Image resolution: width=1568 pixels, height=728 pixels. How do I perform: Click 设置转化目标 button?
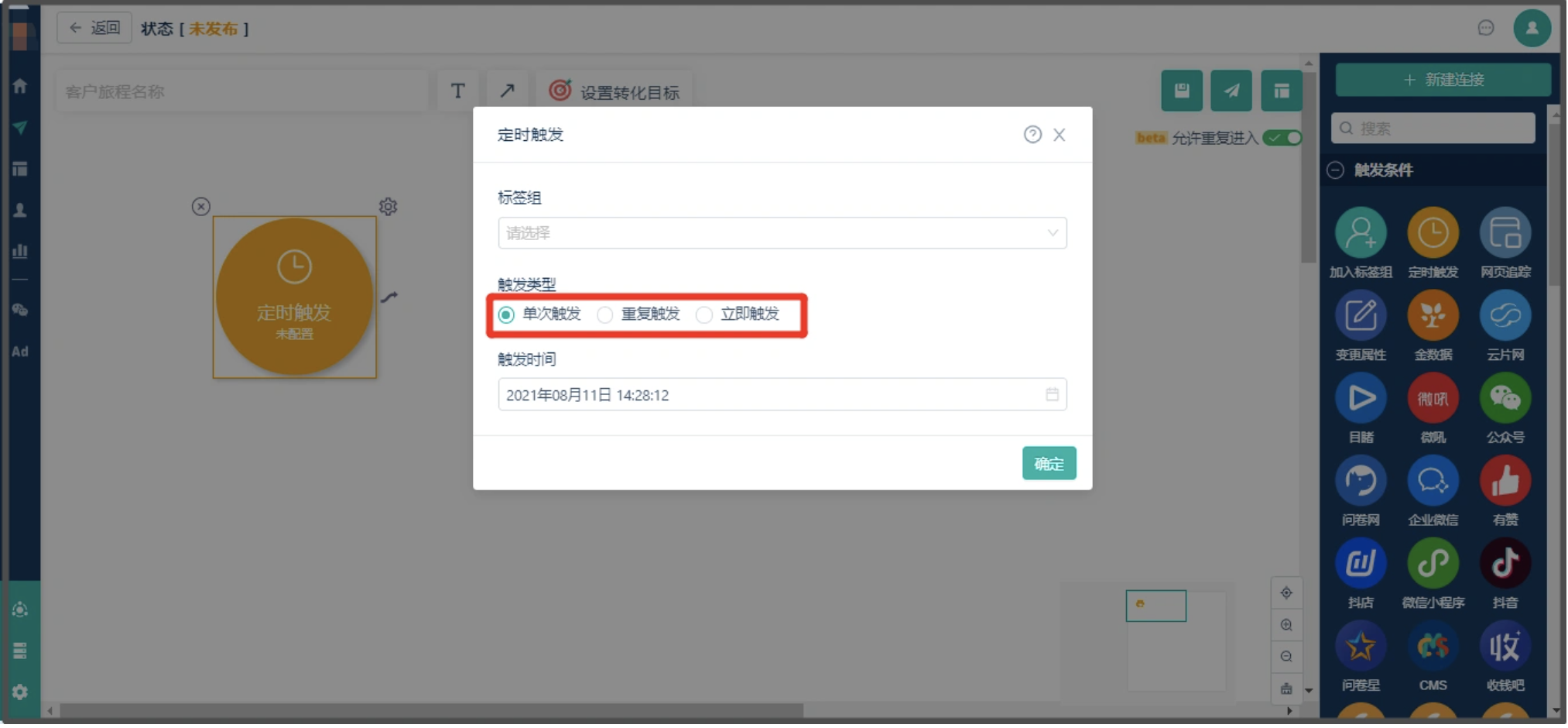pyautogui.click(x=615, y=91)
